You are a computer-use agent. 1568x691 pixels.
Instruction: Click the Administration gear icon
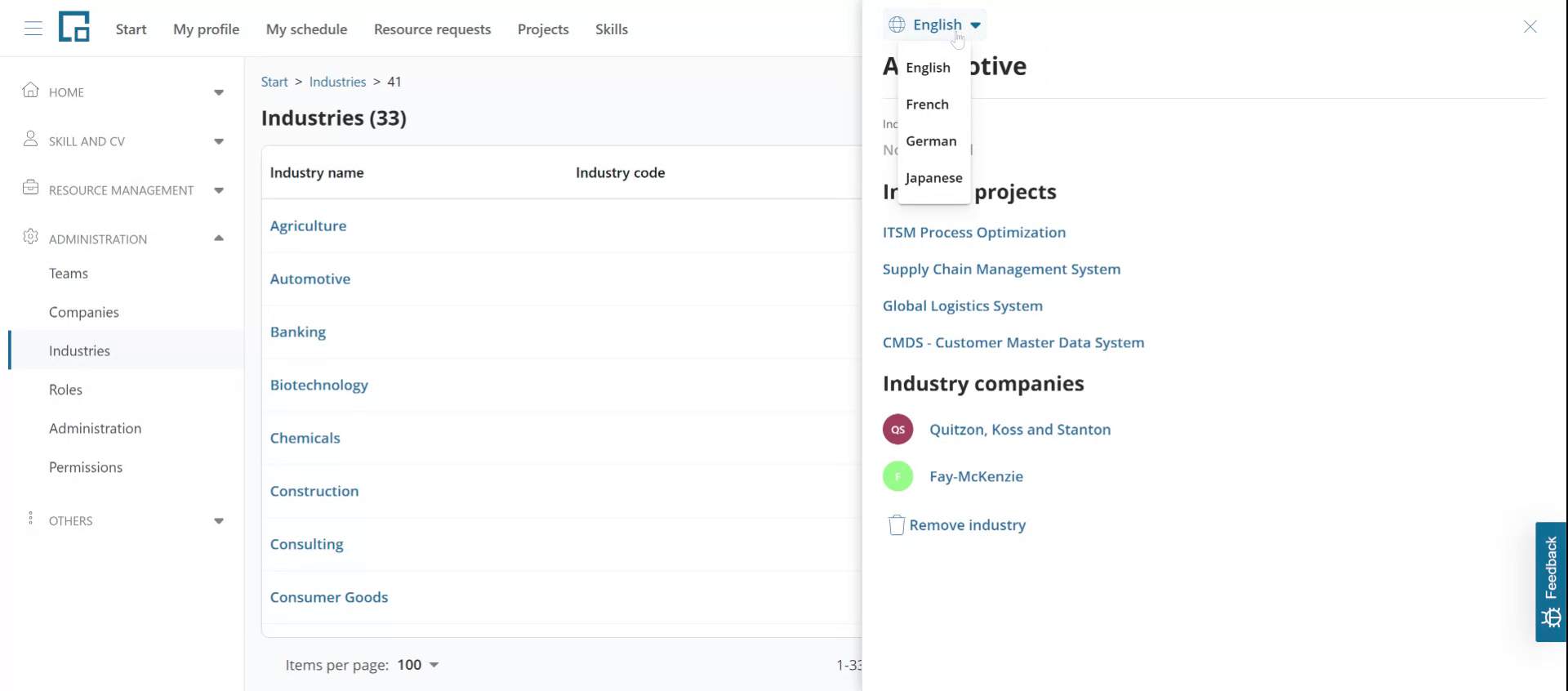pyautogui.click(x=30, y=237)
